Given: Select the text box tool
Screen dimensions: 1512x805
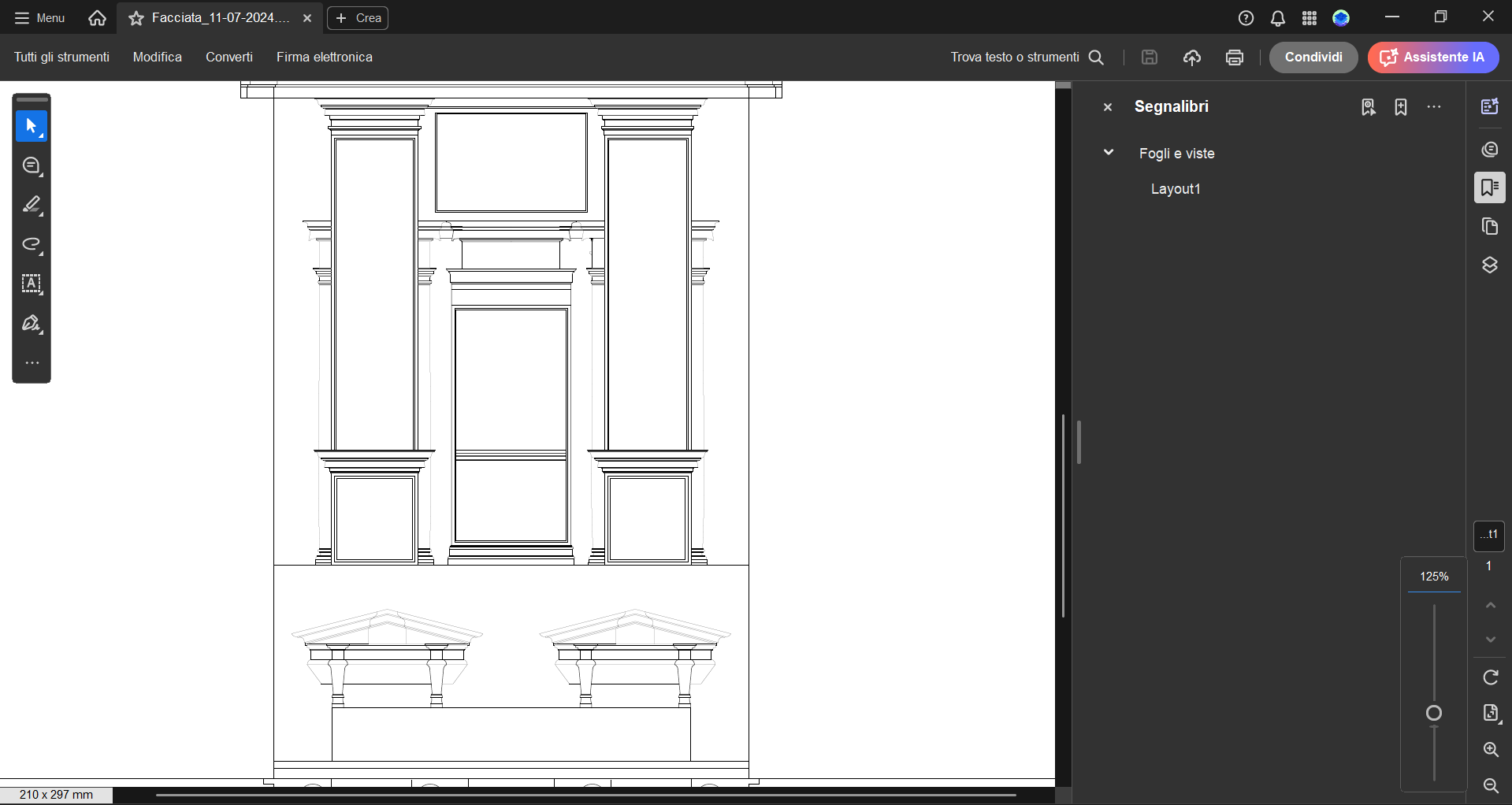Looking at the screenshot, I should [32, 284].
